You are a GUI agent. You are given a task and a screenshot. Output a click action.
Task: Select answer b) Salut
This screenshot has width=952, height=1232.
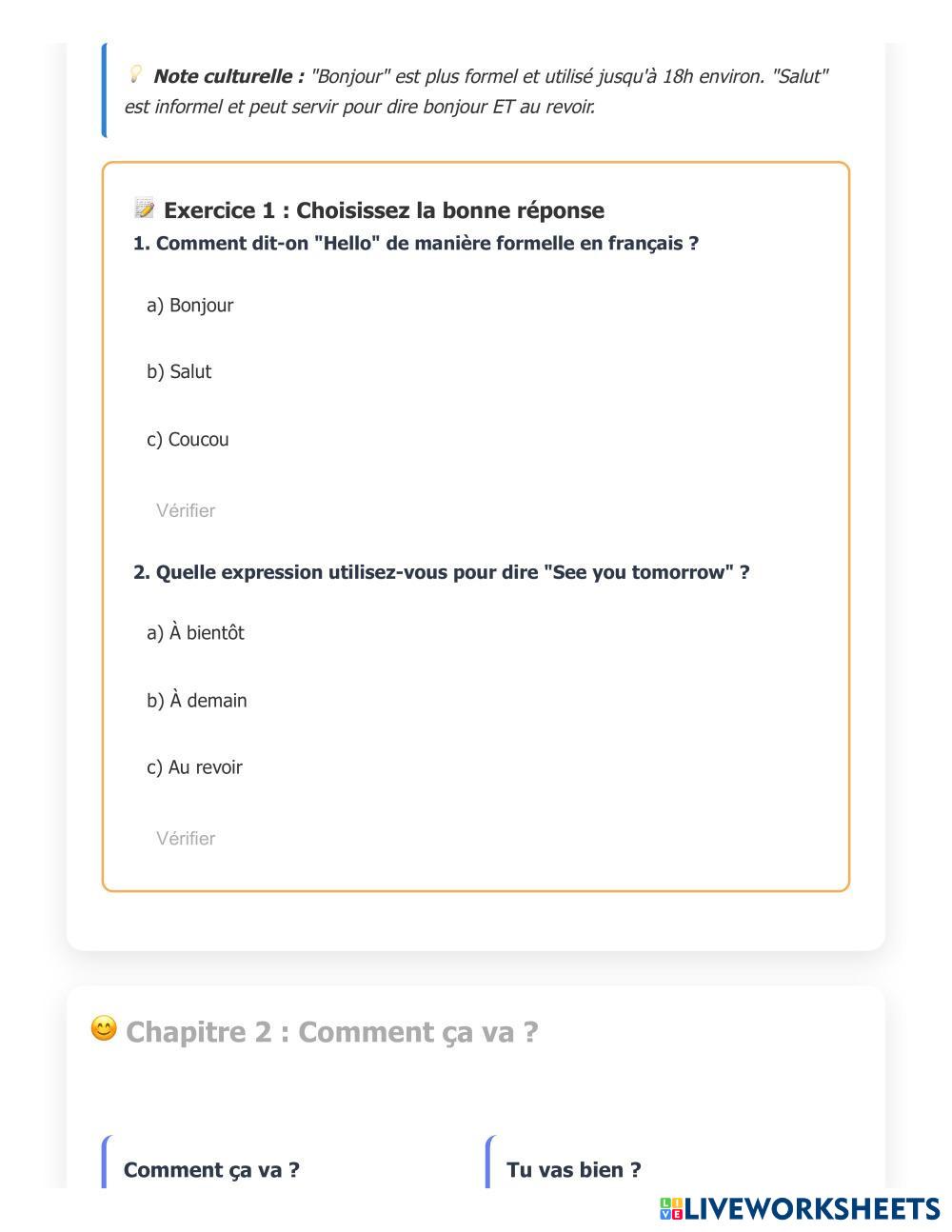[x=179, y=372]
